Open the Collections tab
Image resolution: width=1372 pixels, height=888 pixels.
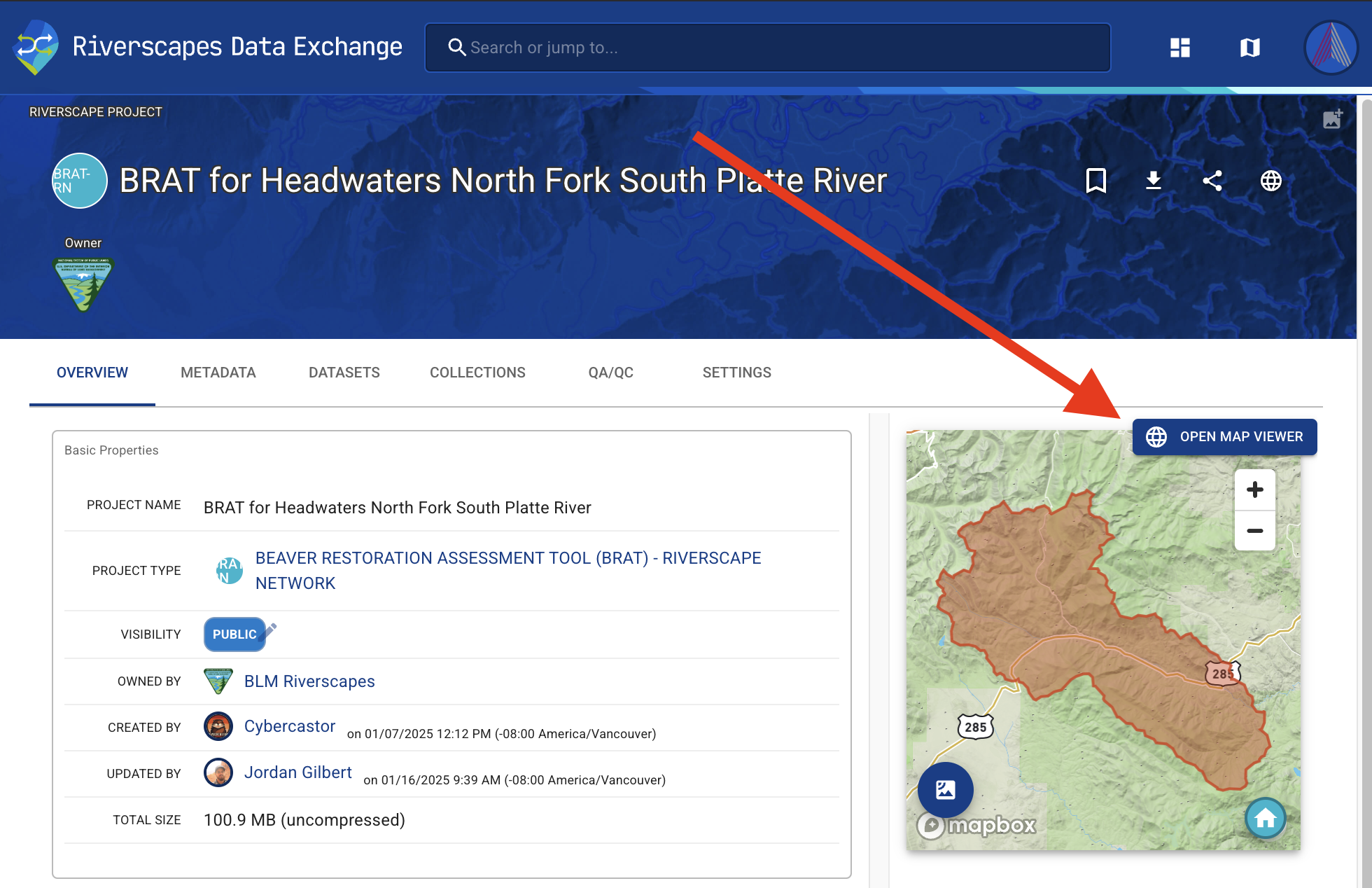[477, 373]
